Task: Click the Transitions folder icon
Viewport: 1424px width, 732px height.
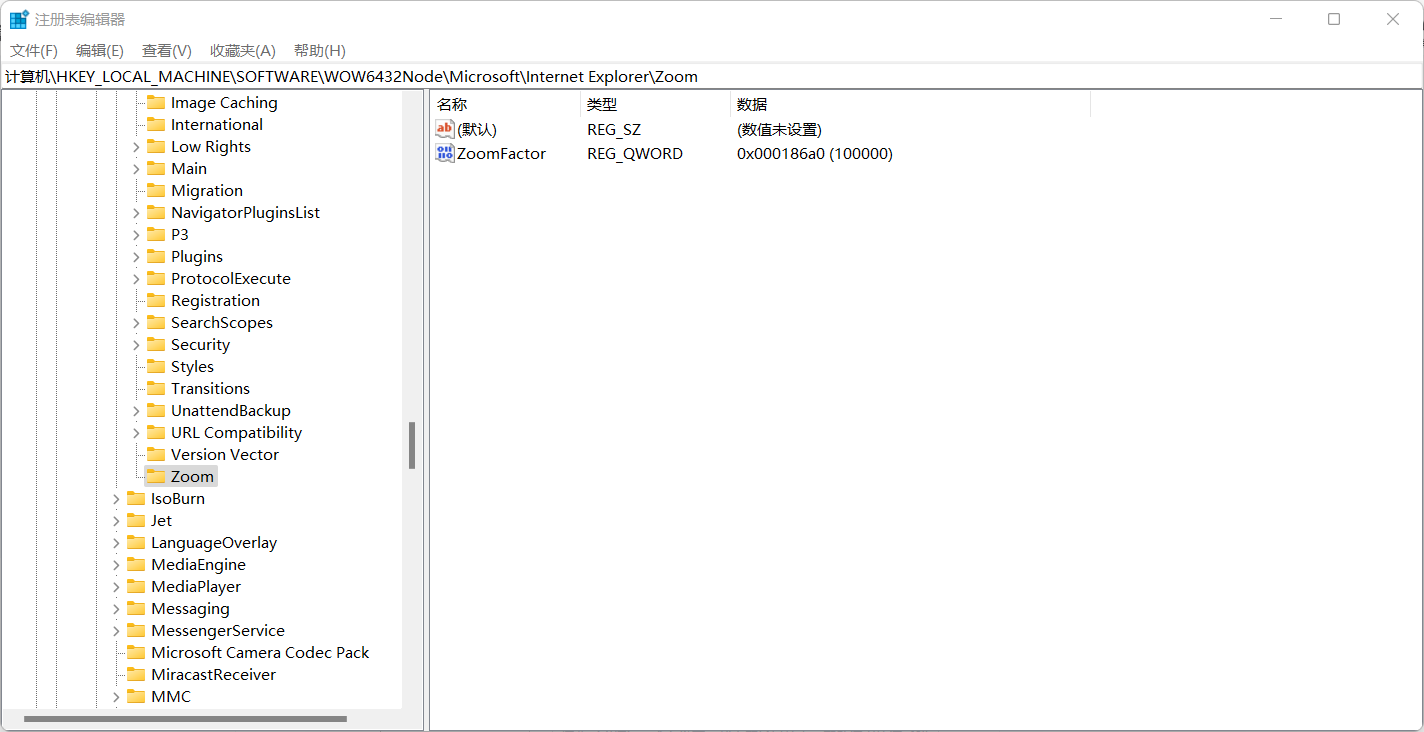Action: point(156,388)
